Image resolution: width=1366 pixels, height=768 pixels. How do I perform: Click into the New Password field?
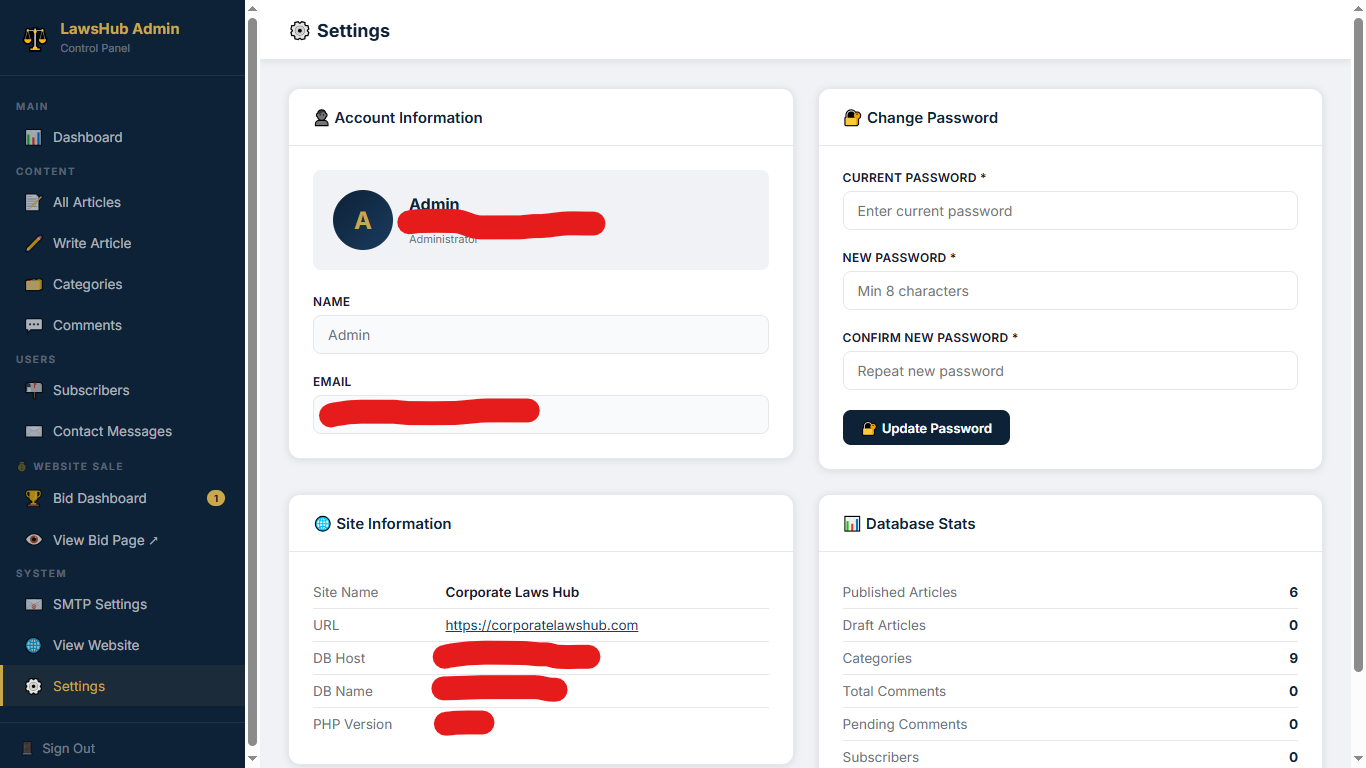(1069, 291)
